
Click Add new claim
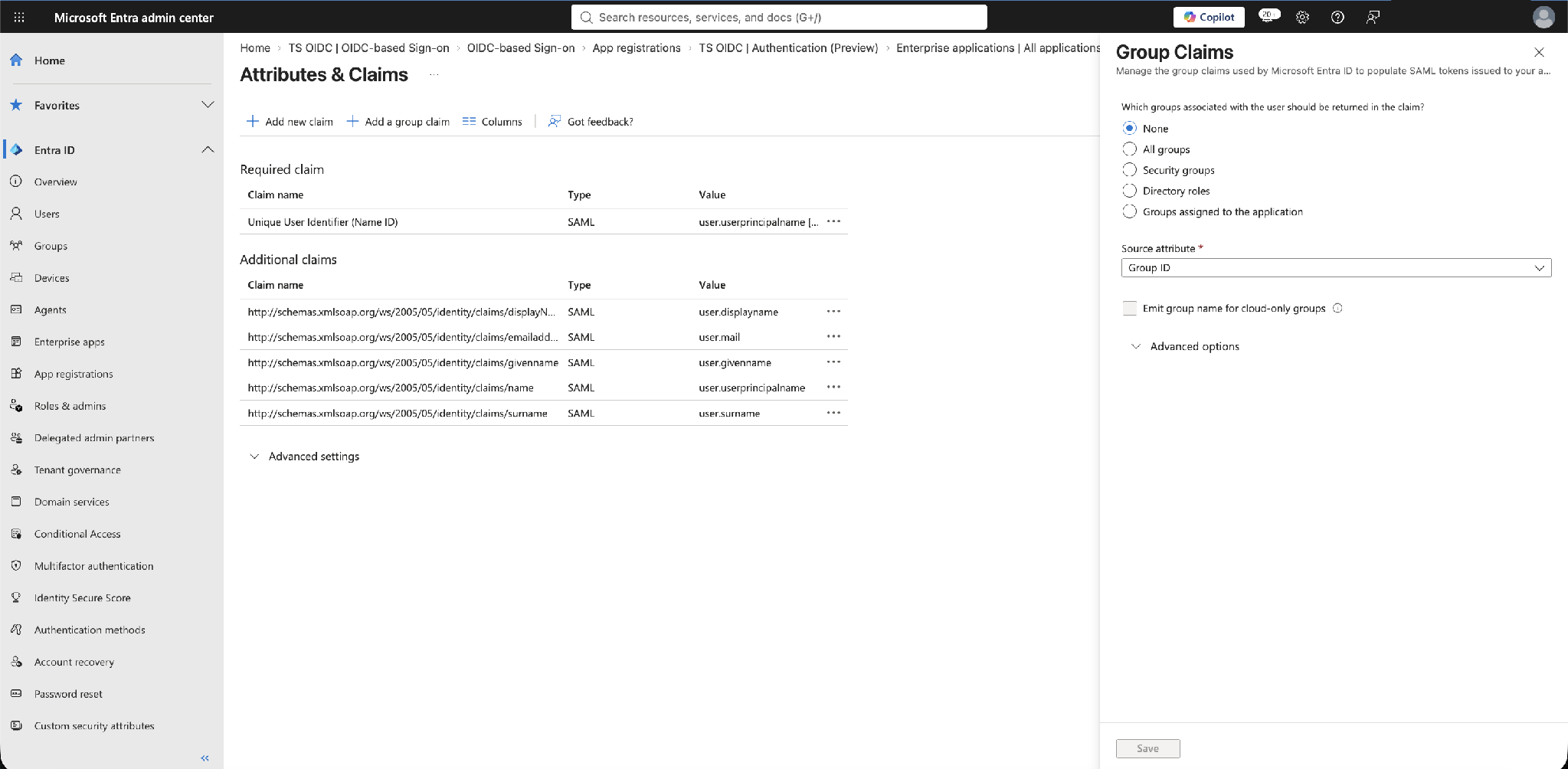click(x=290, y=121)
